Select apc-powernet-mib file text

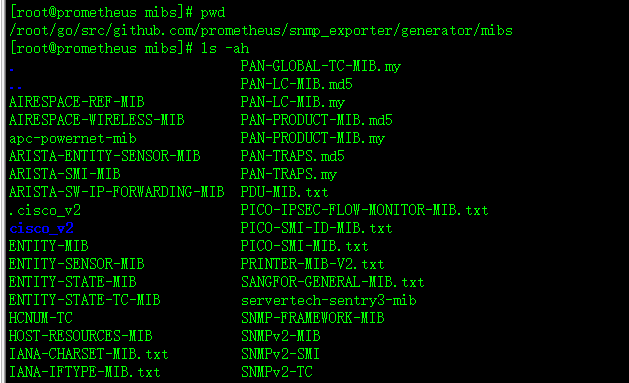tap(73, 138)
